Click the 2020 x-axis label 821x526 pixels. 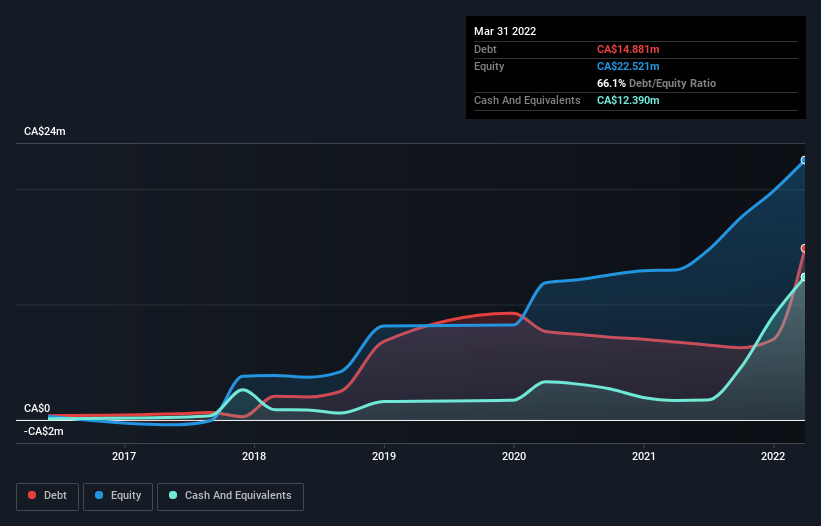click(514, 456)
